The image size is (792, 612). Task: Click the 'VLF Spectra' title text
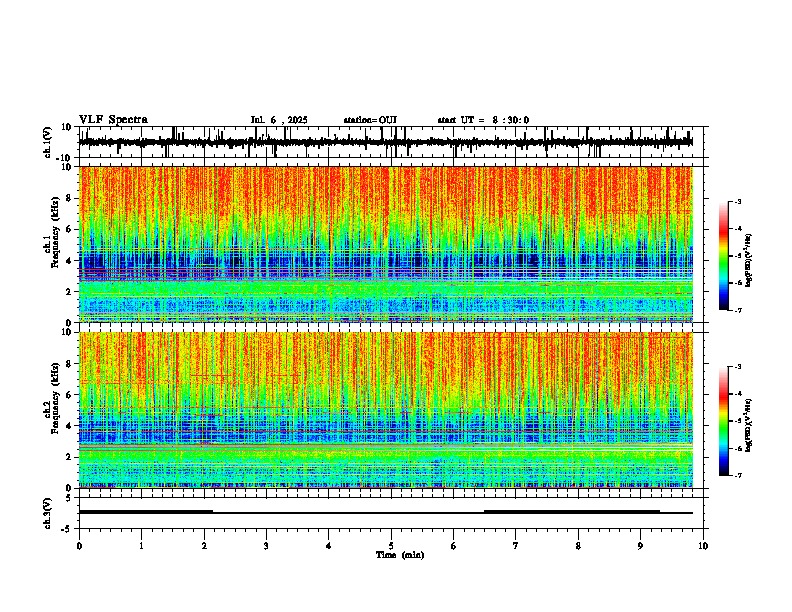point(113,120)
